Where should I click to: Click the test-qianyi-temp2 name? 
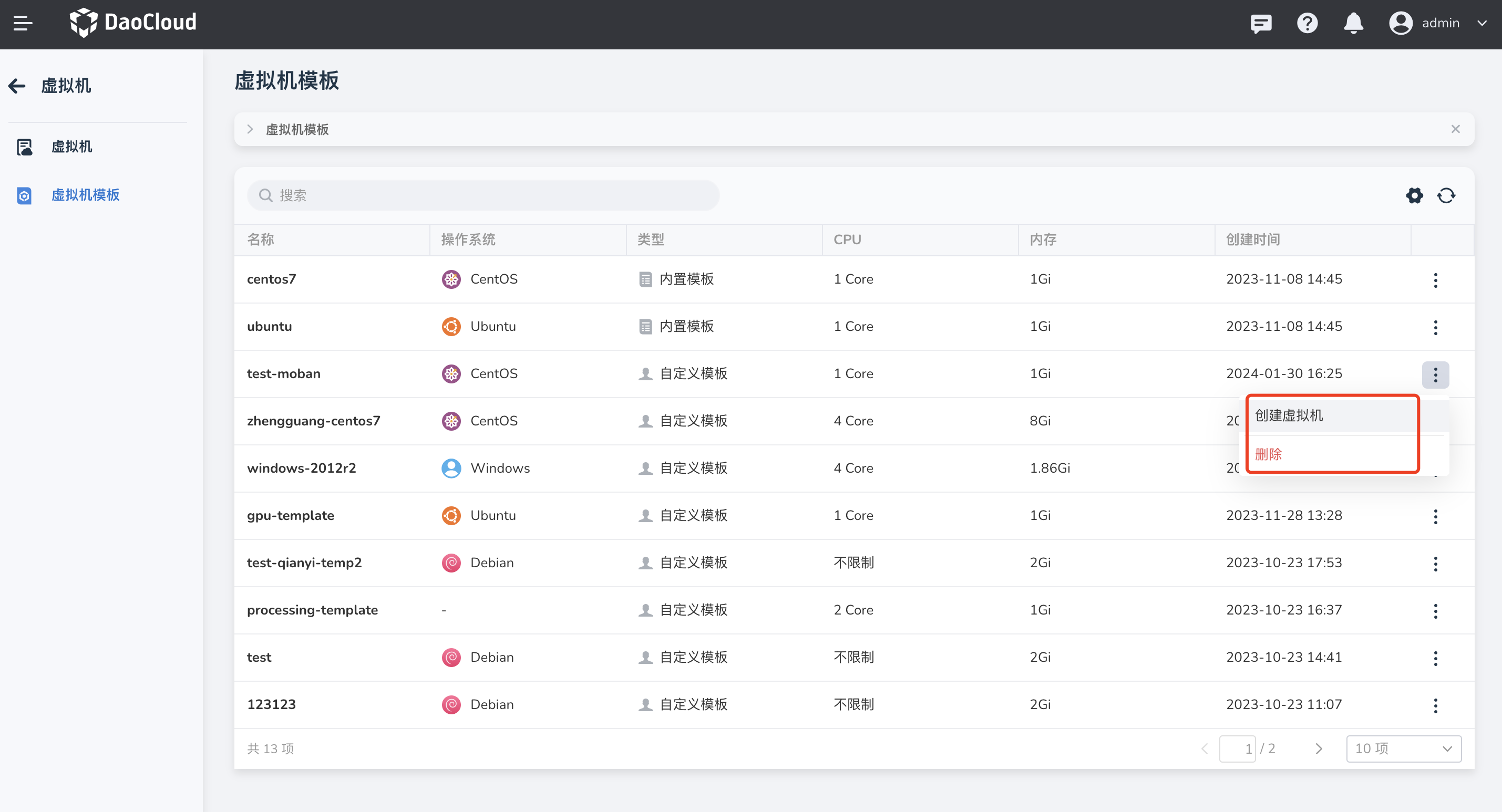[x=304, y=563]
